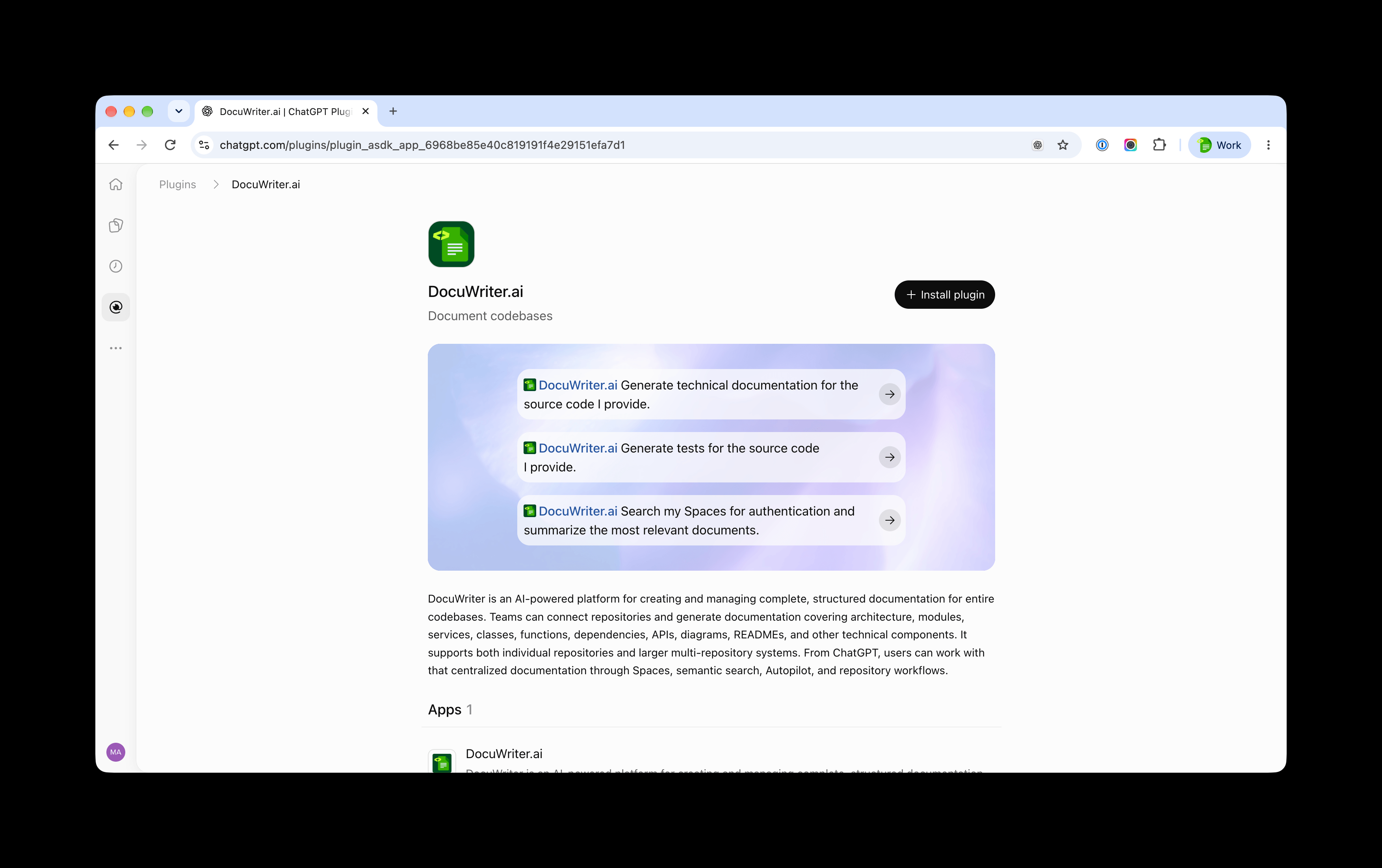Send the 'Search my Spaces' prompt arrow
The height and width of the screenshot is (868, 1382).
pos(890,520)
